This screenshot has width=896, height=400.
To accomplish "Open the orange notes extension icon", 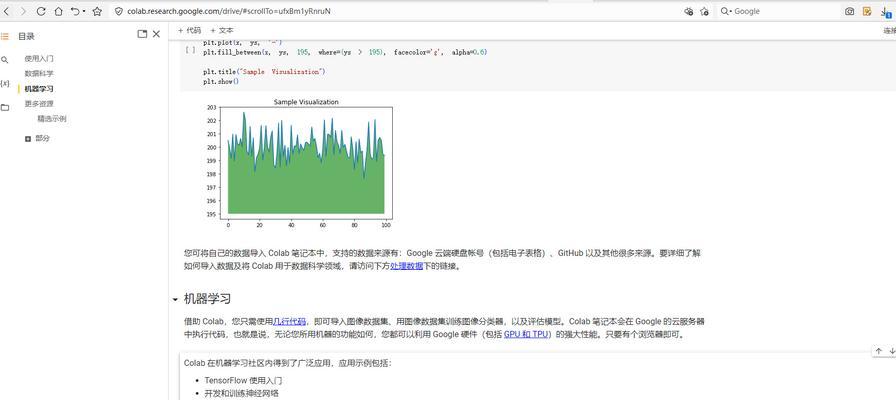I will (867, 11).
